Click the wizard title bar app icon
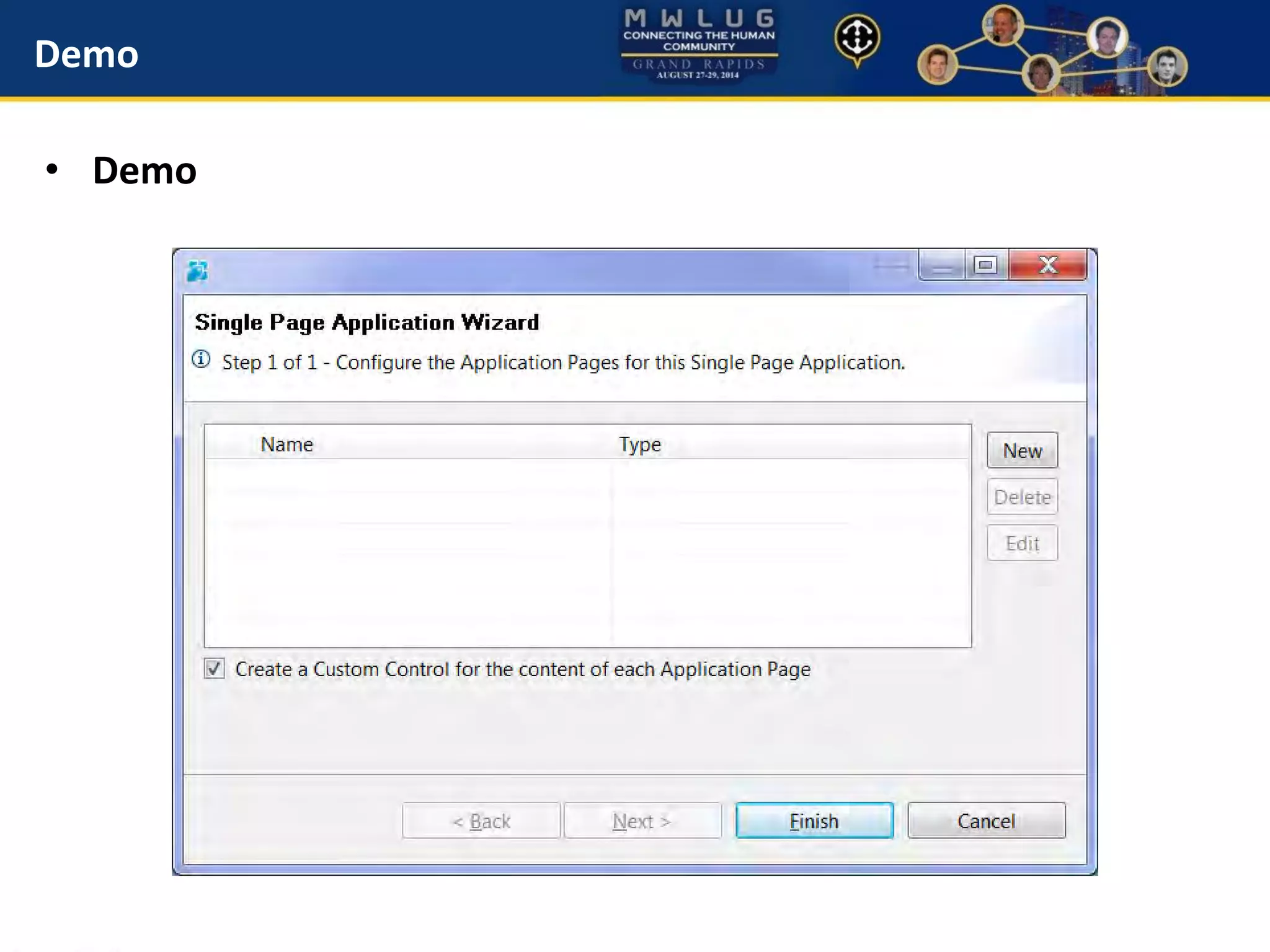 197,271
